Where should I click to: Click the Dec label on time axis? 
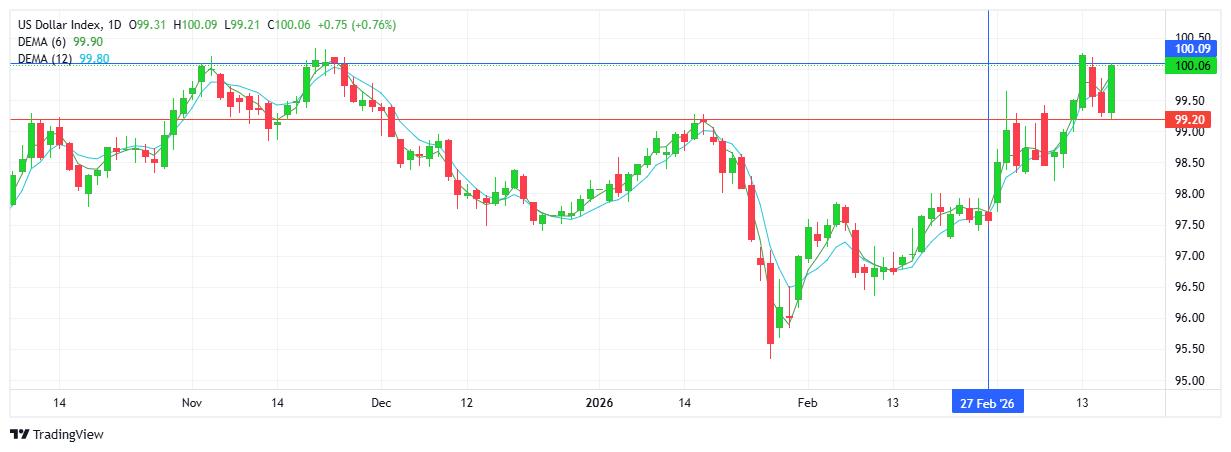(380, 402)
